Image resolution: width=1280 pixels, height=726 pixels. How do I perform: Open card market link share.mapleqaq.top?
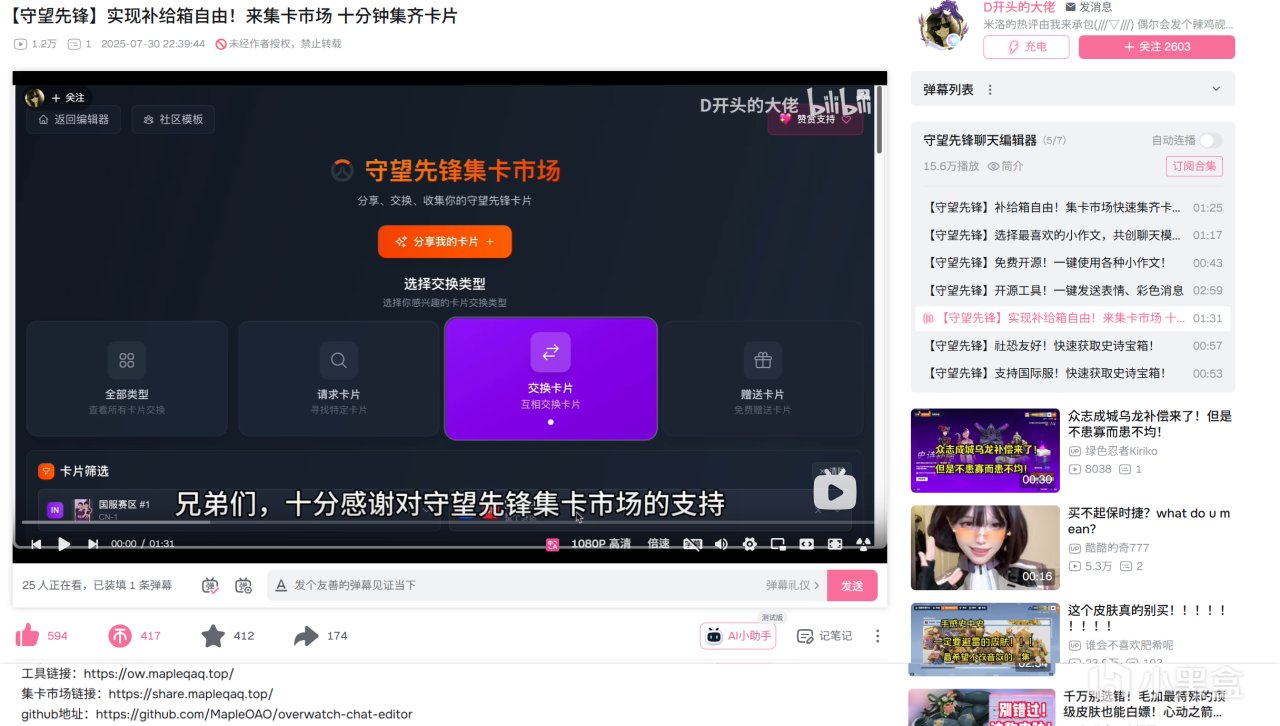(191, 694)
